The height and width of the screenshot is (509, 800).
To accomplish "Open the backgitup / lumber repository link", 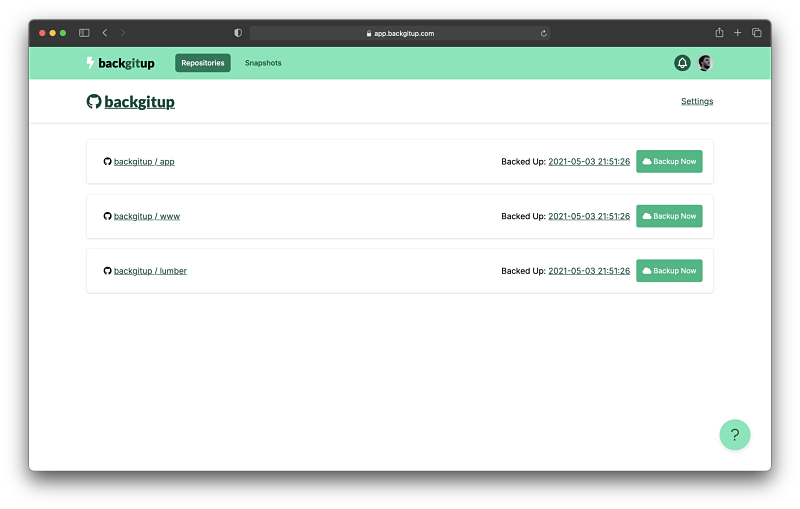I will (x=150, y=271).
